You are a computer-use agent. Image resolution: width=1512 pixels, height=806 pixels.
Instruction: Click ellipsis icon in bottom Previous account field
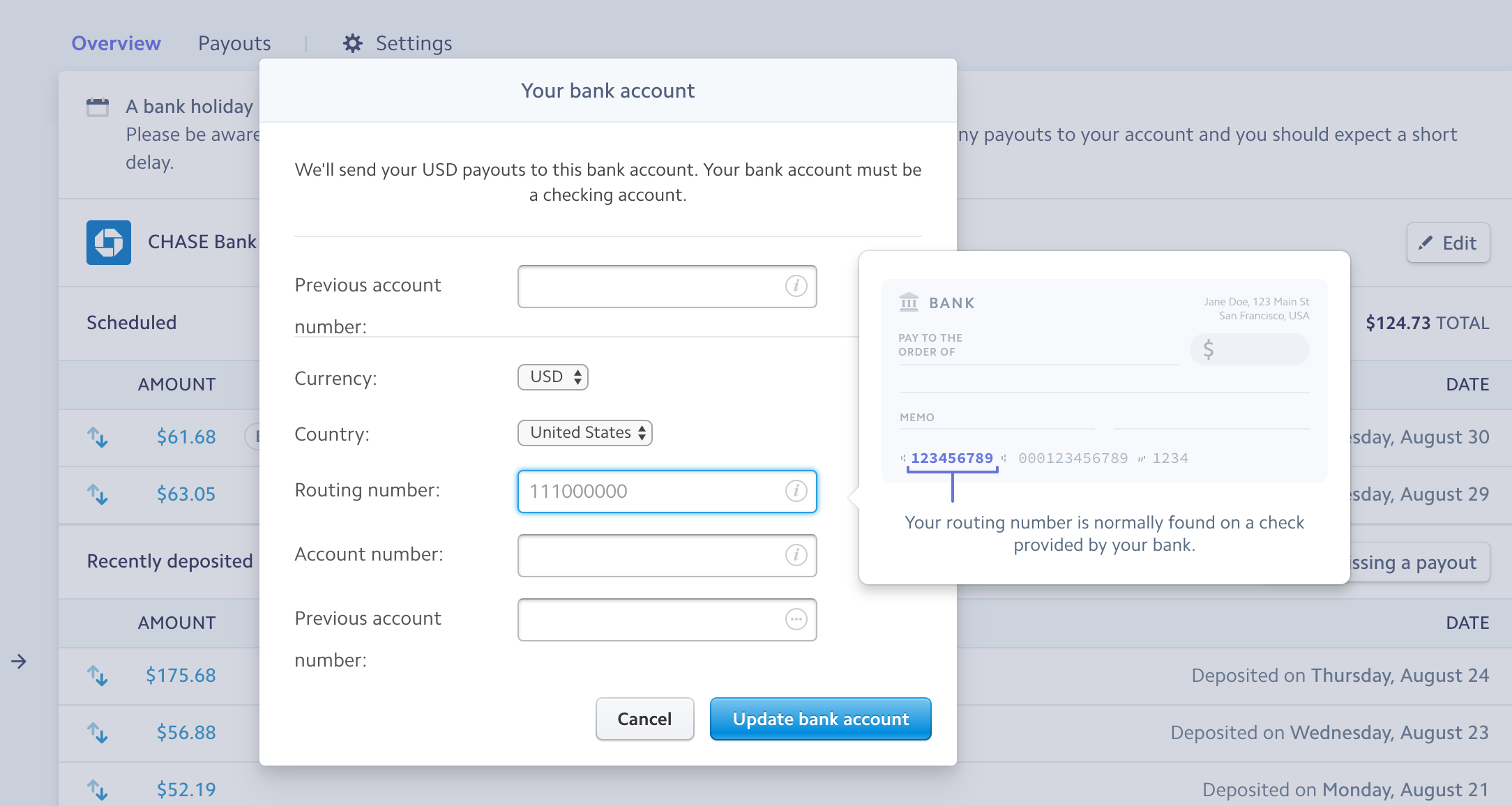pos(796,619)
